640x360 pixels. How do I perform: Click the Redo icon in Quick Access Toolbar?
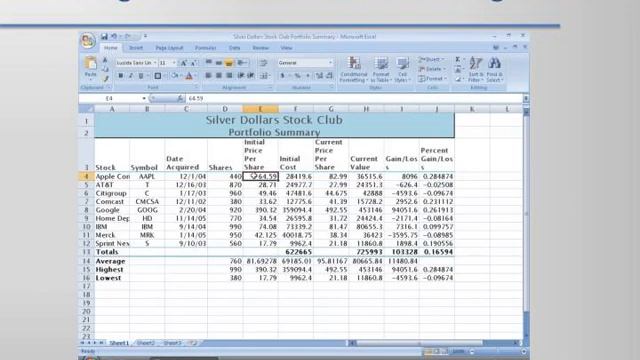click(128, 36)
